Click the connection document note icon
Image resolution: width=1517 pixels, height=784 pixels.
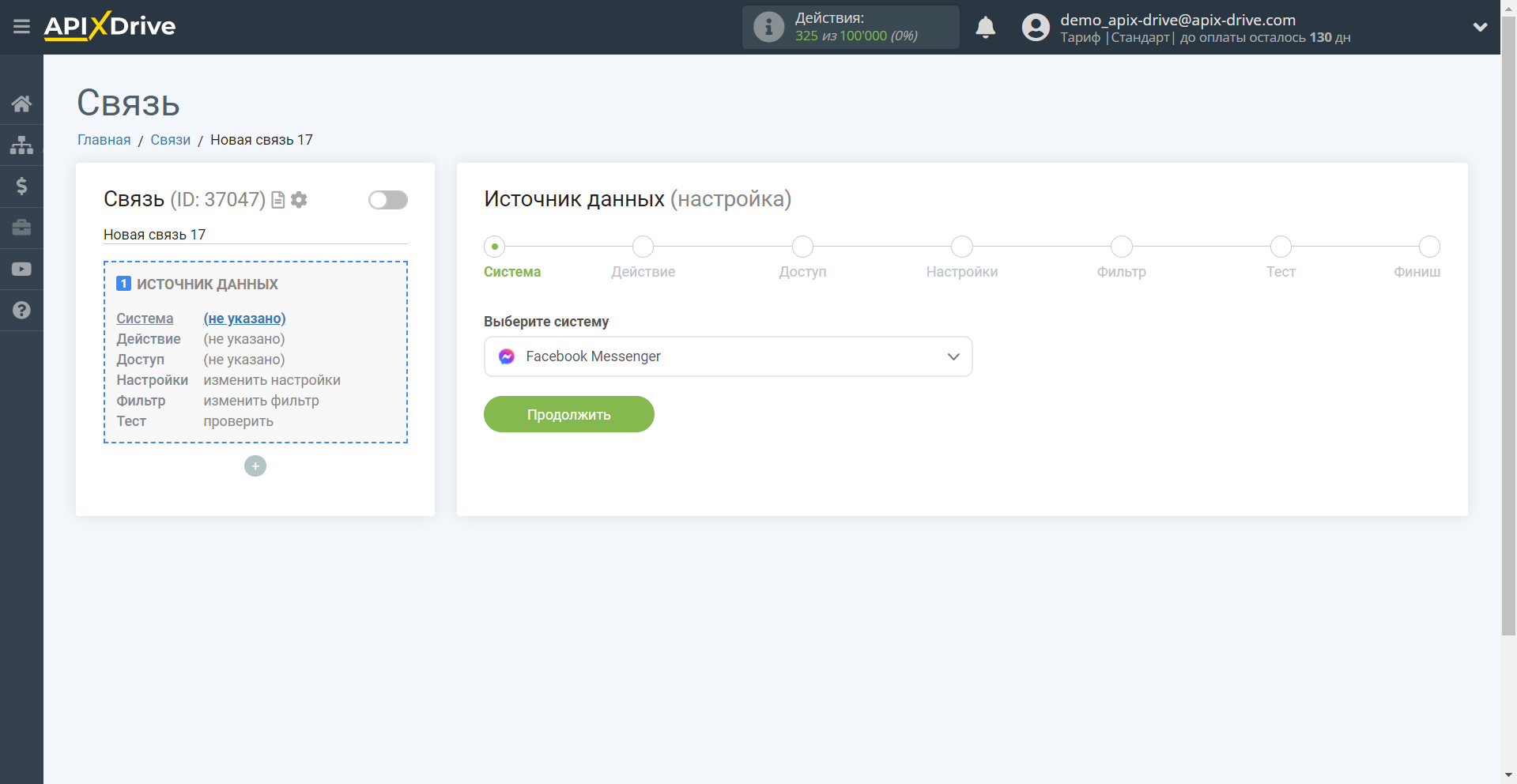click(x=277, y=200)
